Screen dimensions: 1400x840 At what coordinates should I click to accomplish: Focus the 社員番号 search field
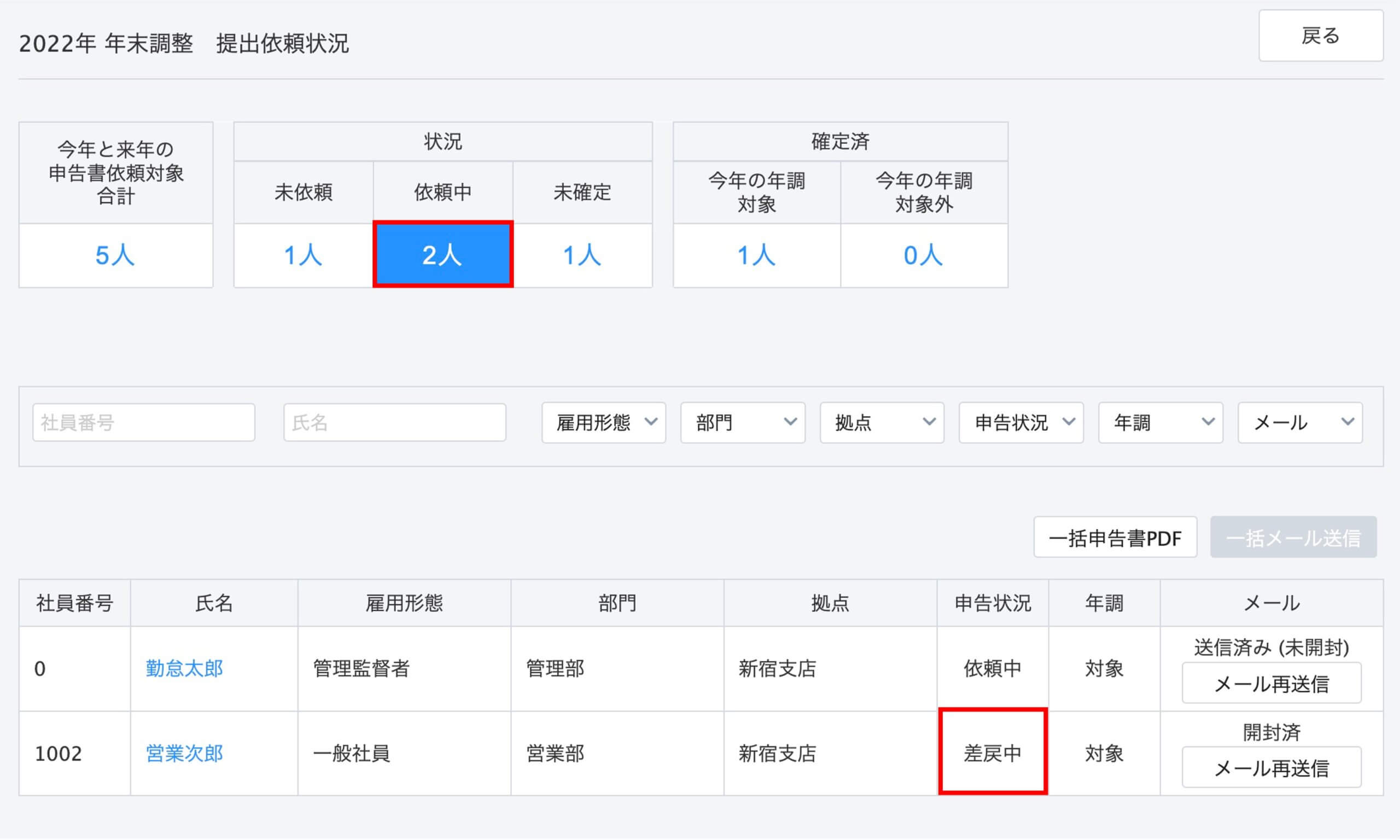[144, 422]
